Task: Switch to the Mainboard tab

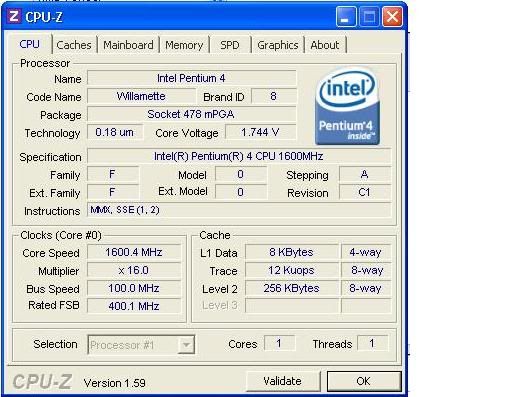Action: tap(128, 45)
